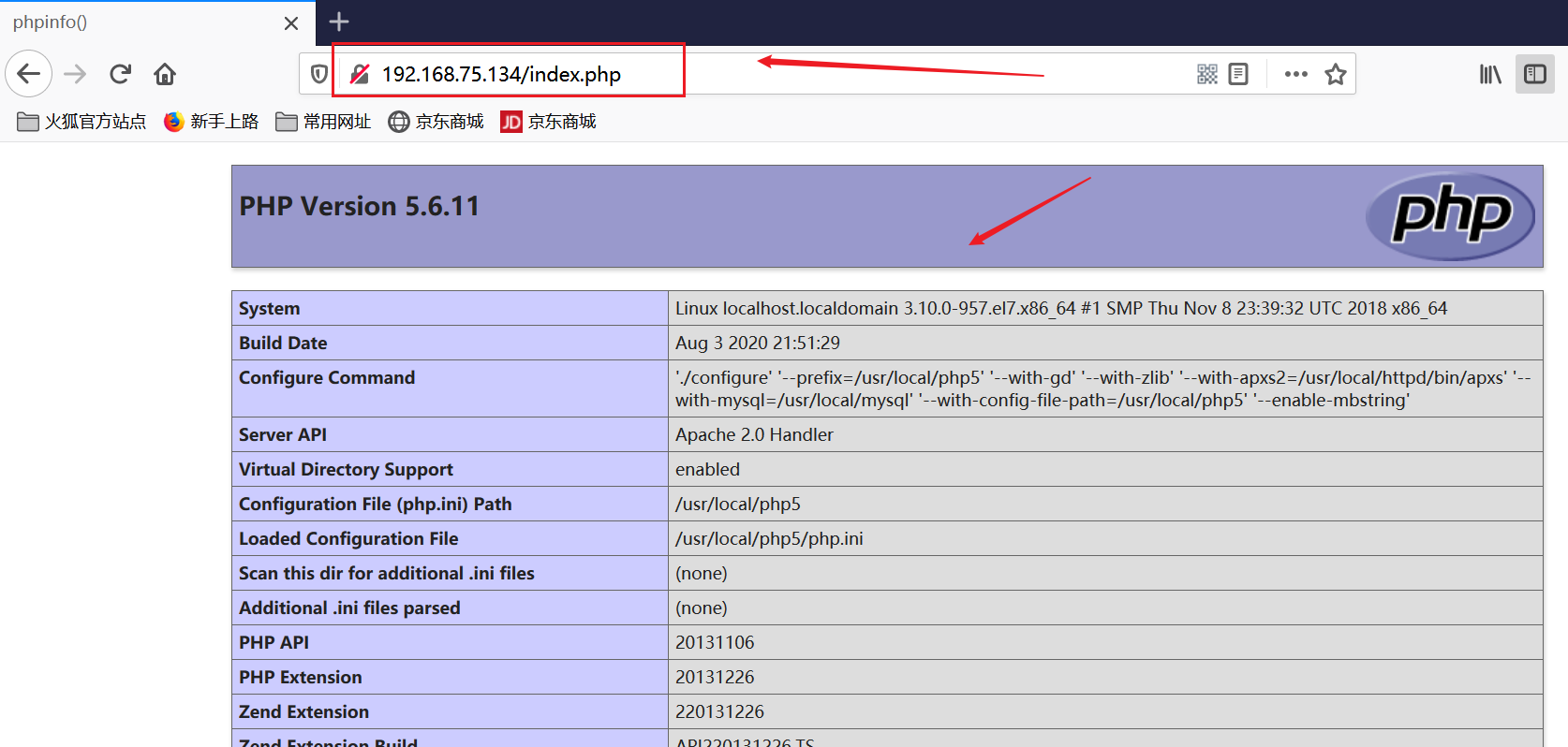Screen dimensions: 1568x747
Task: Open 火狐官方站点 bookmark folder
Action: point(82,122)
